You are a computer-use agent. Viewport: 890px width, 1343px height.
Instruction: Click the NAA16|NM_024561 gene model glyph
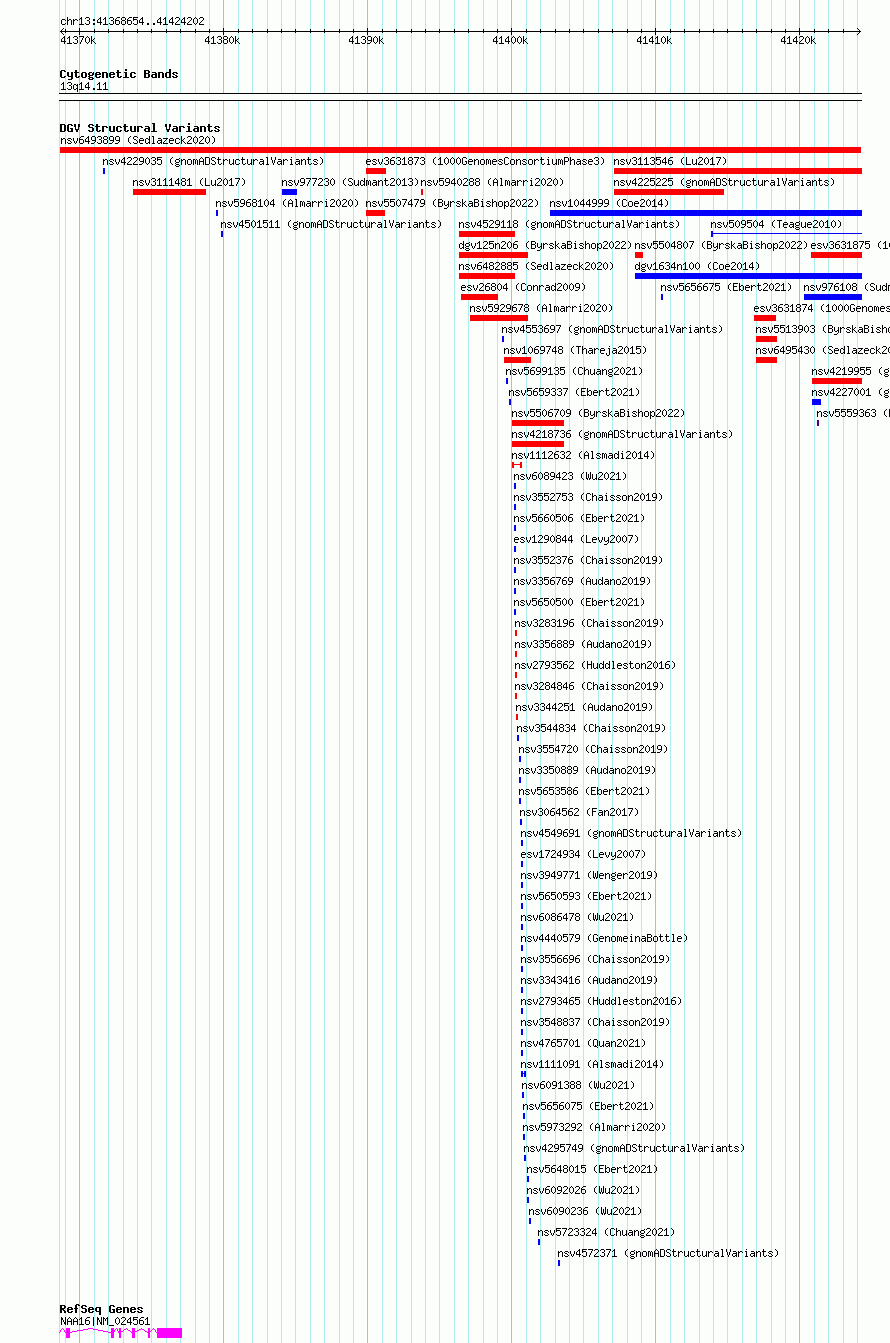click(121, 1332)
